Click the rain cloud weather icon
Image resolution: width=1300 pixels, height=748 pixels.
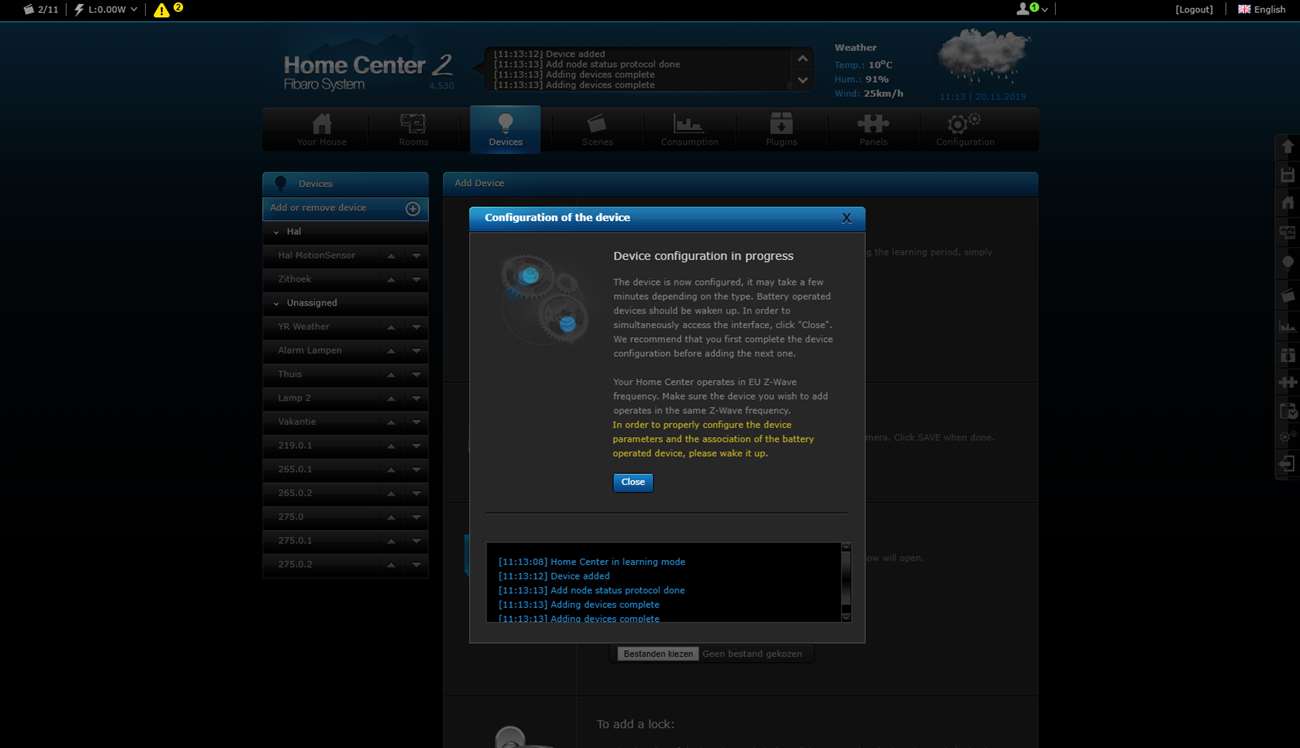[982, 57]
